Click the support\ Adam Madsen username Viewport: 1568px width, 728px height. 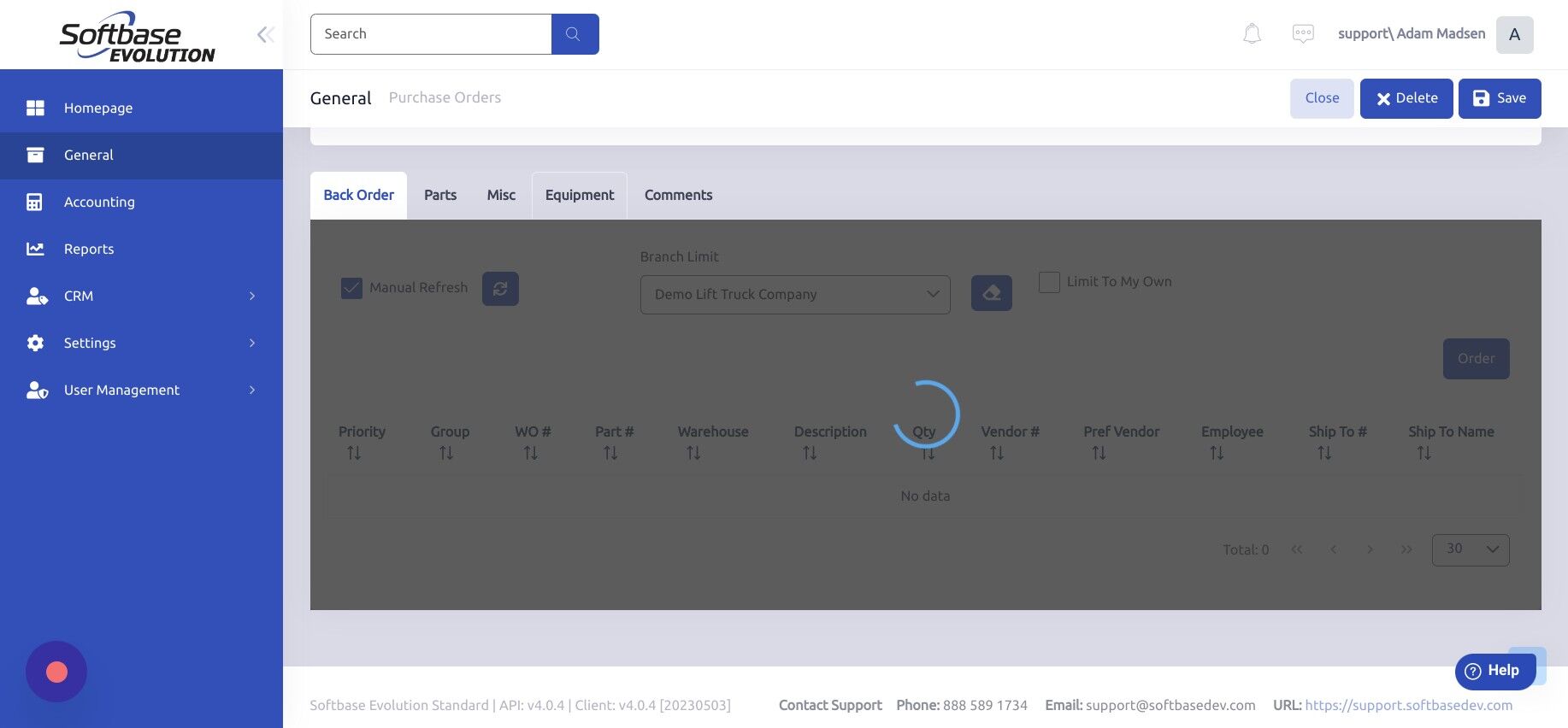click(1412, 34)
